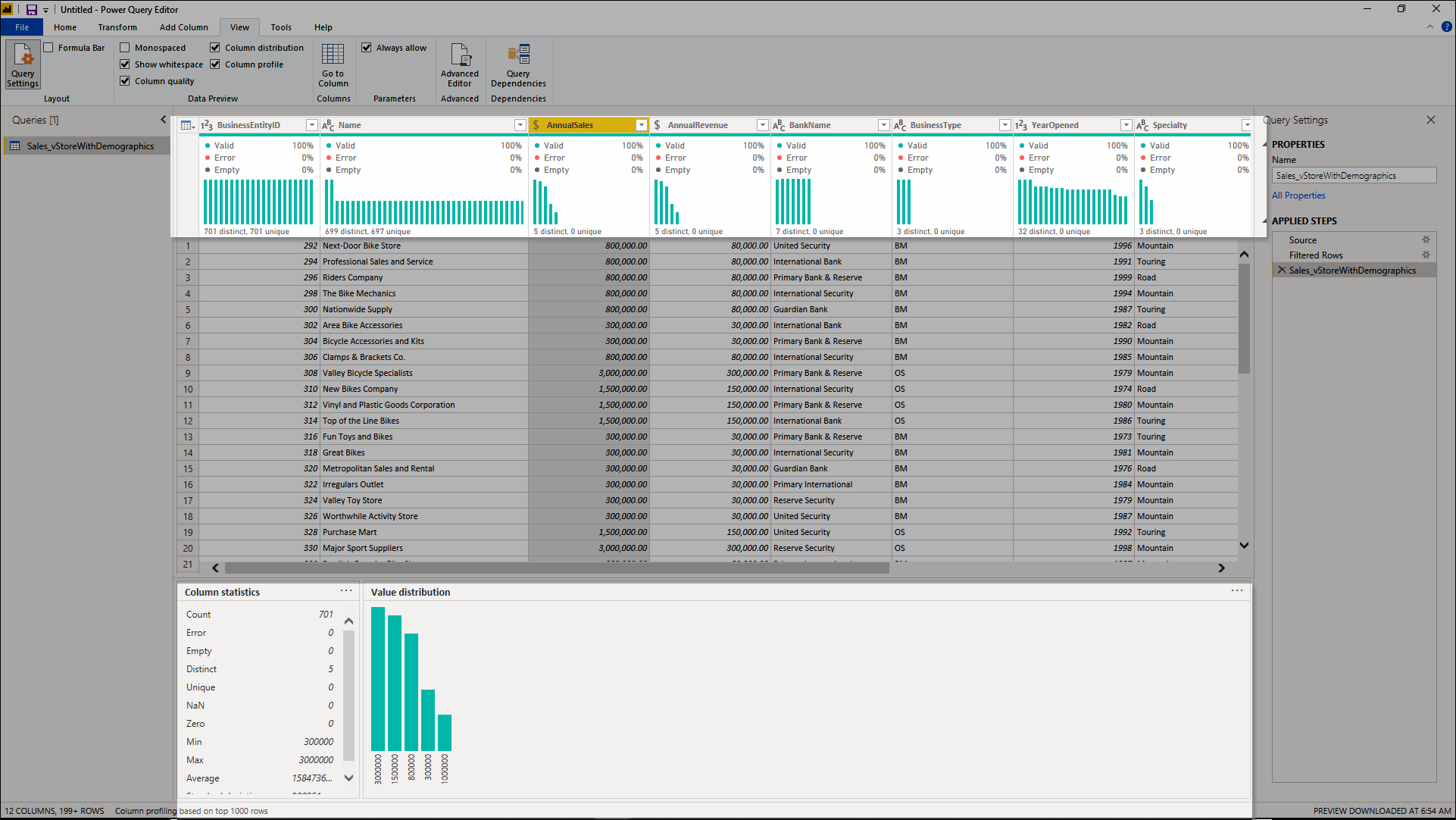This screenshot has height=820, width=1456.
Task: Toggle the Column profile checkbox
Action: pyautogui.click(x=216, y=64)
